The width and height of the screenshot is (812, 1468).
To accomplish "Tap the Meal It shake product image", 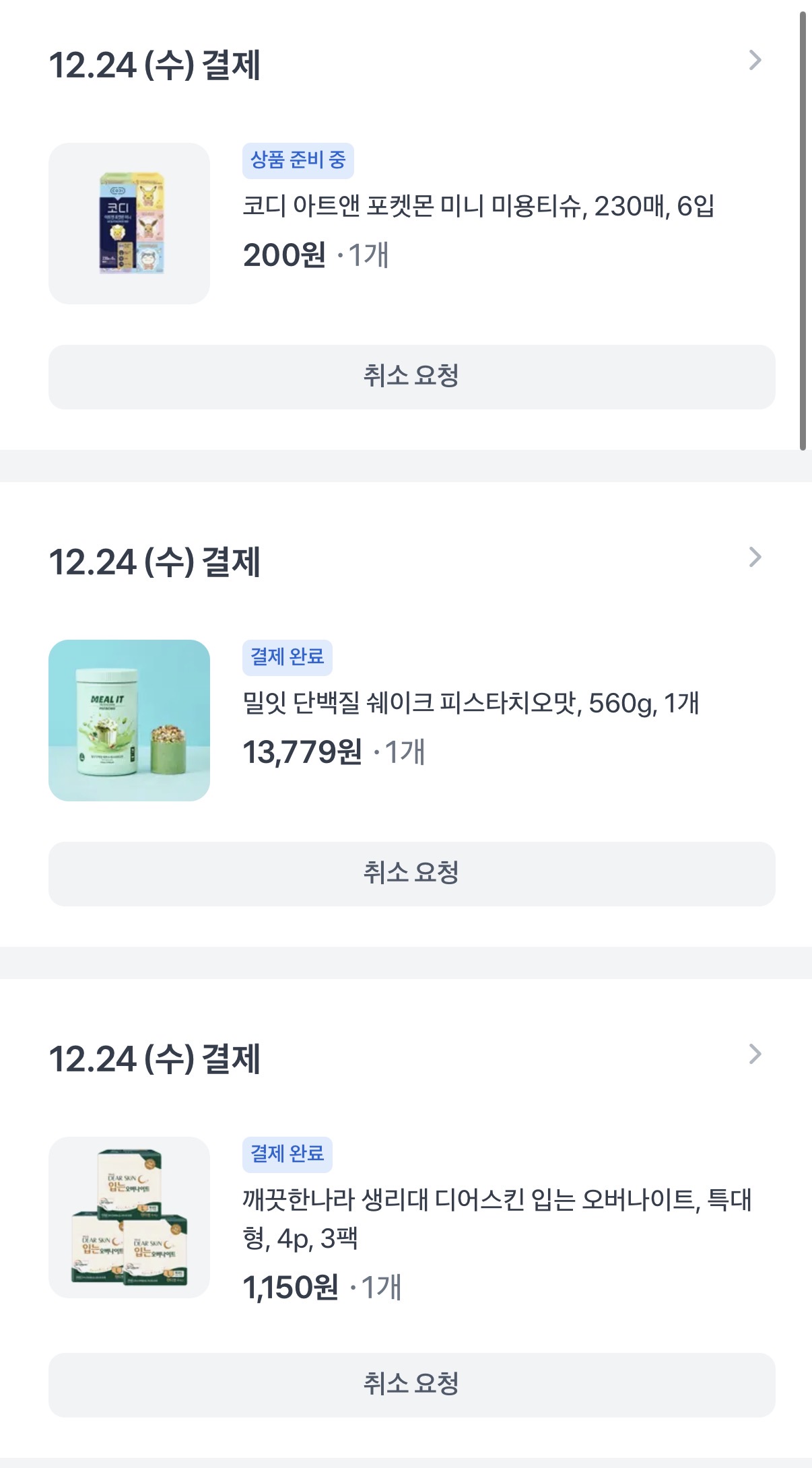I will [x=129, y=721].
